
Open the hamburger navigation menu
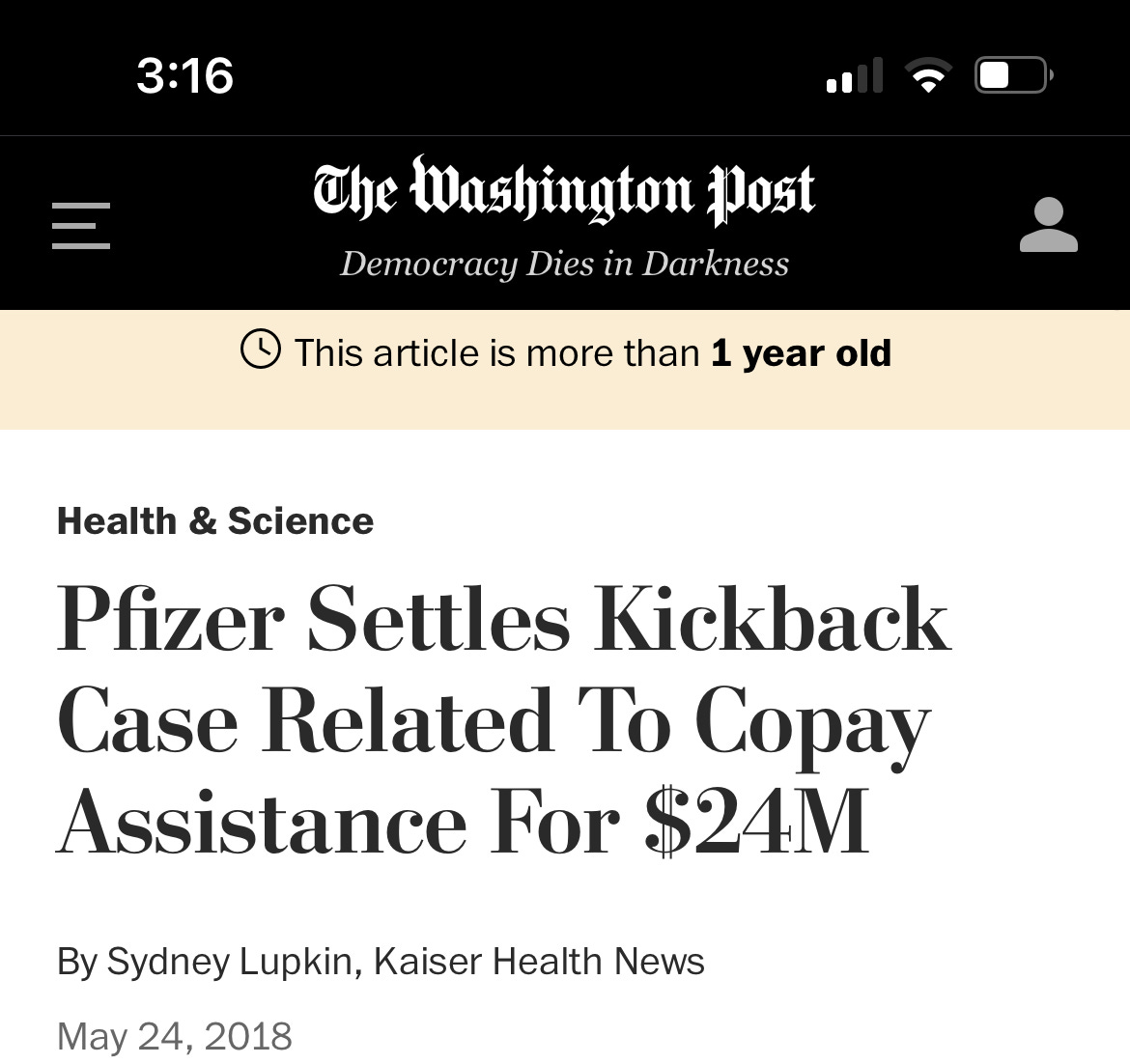(x=81, y=226)
